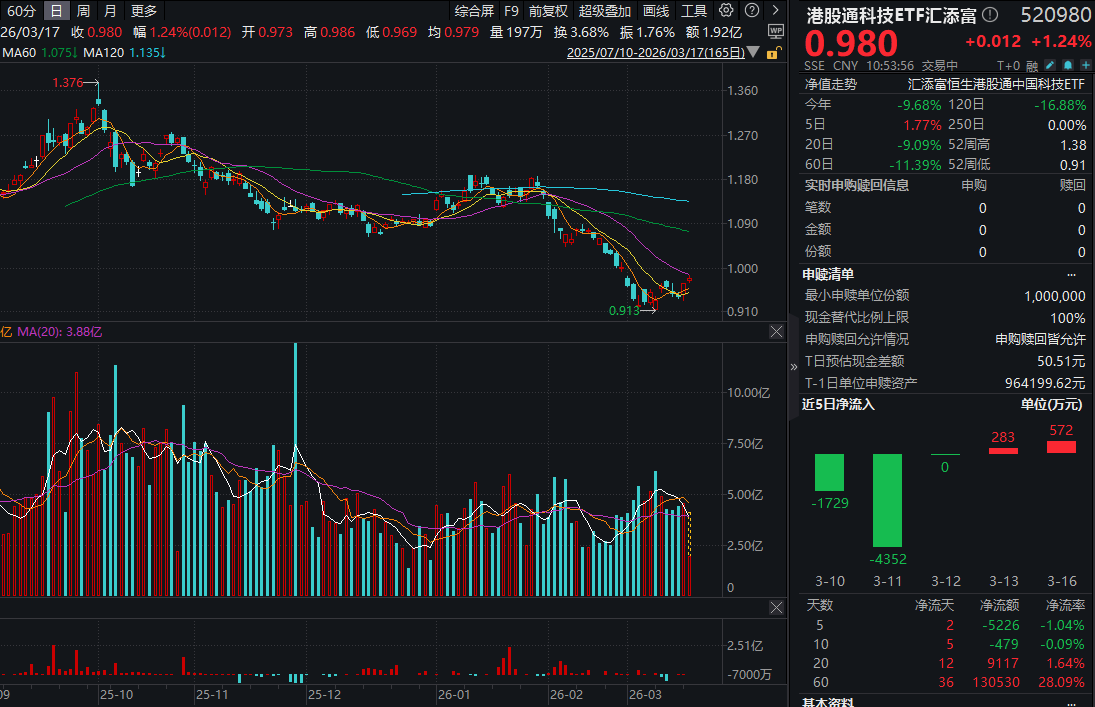Switch to the 周 weekly tab
1095x707 pixels.
tap(84, 11)
